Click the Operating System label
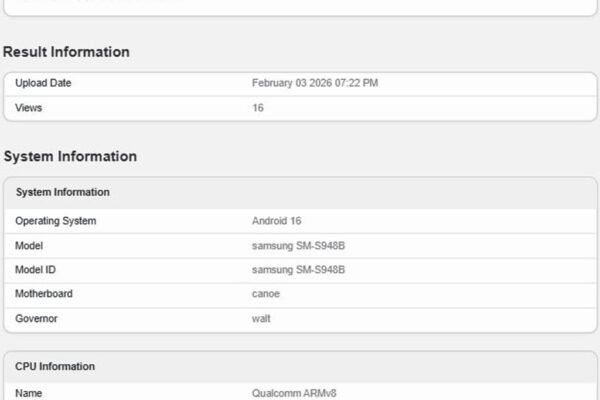Screen dimensions: 600x400 pos(56,221)
